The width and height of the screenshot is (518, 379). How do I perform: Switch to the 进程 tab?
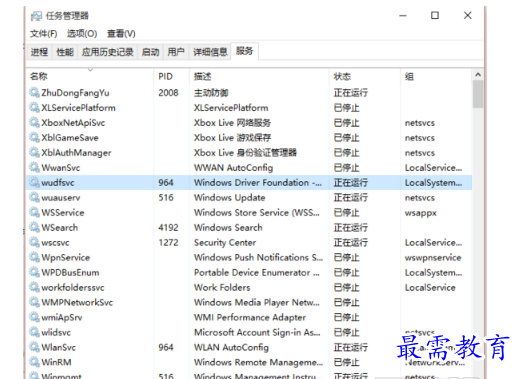click(x=39, y=52)
